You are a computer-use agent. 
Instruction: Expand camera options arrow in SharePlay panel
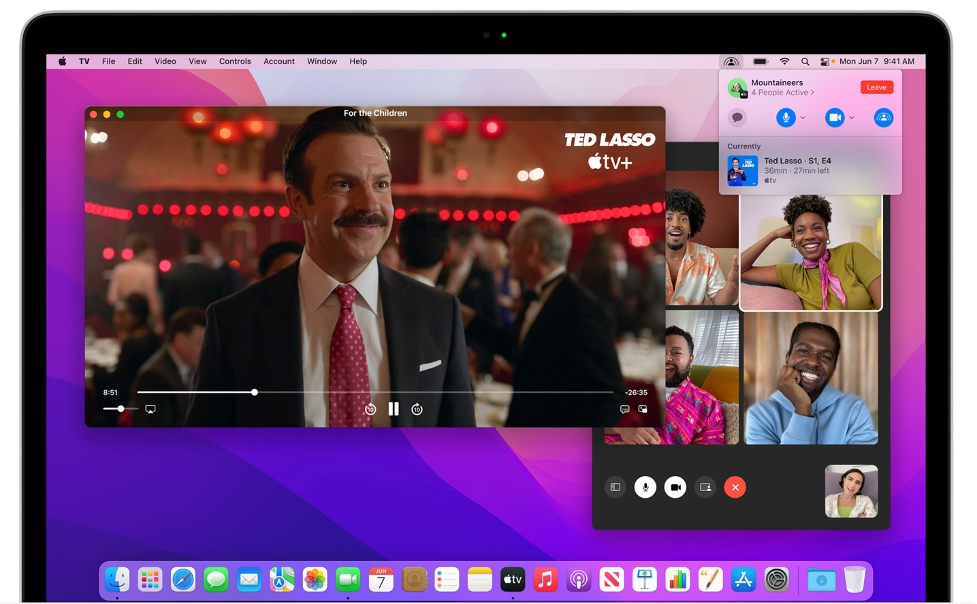852,117
